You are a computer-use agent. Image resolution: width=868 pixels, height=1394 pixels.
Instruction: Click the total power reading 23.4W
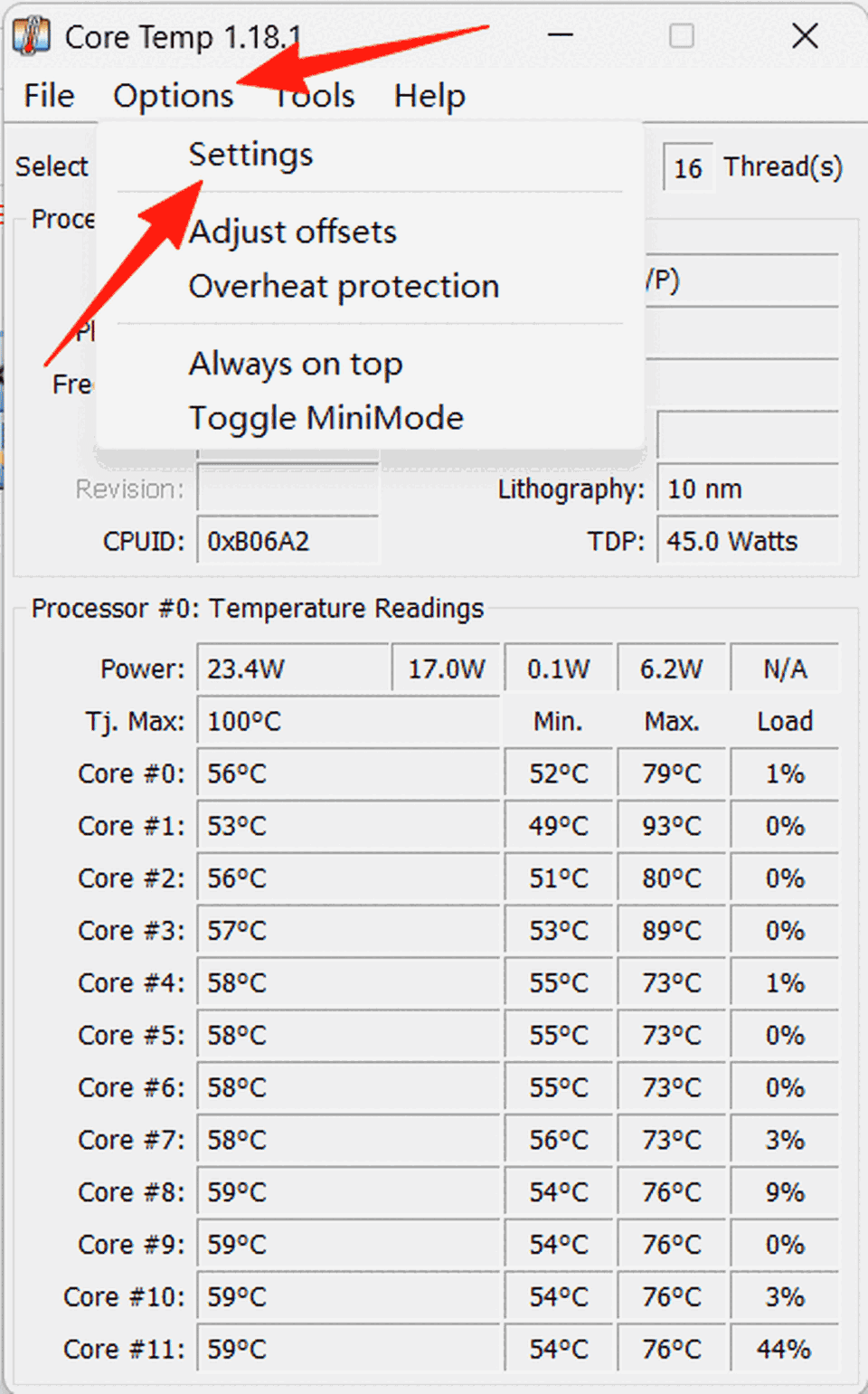click(x=293, y=669)
